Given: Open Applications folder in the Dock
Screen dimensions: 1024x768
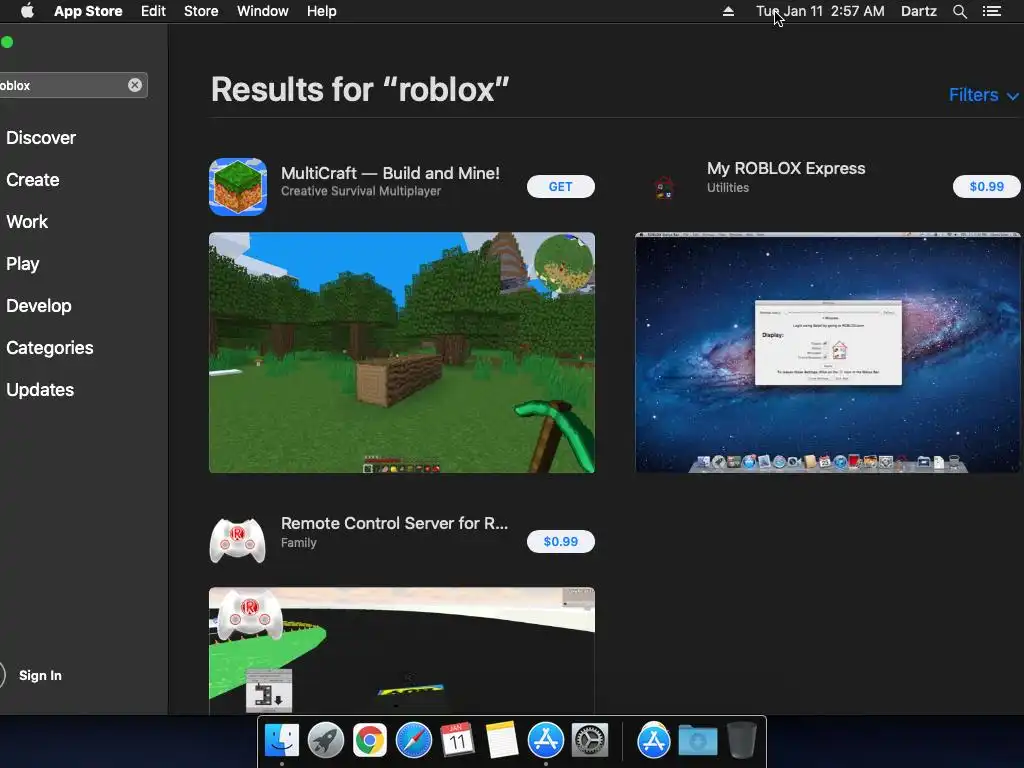Looking at the screenshot, I should pyautogui.click(x=654, y=741).
